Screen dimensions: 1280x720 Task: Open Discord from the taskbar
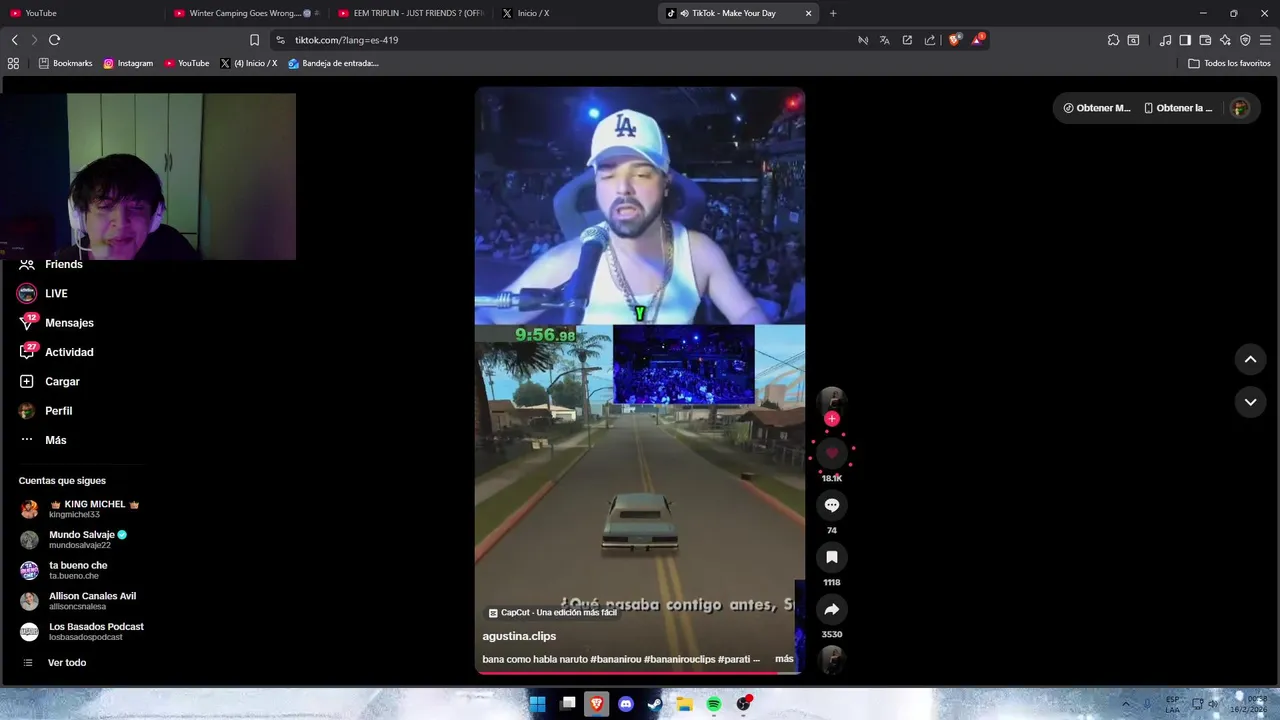626,704
